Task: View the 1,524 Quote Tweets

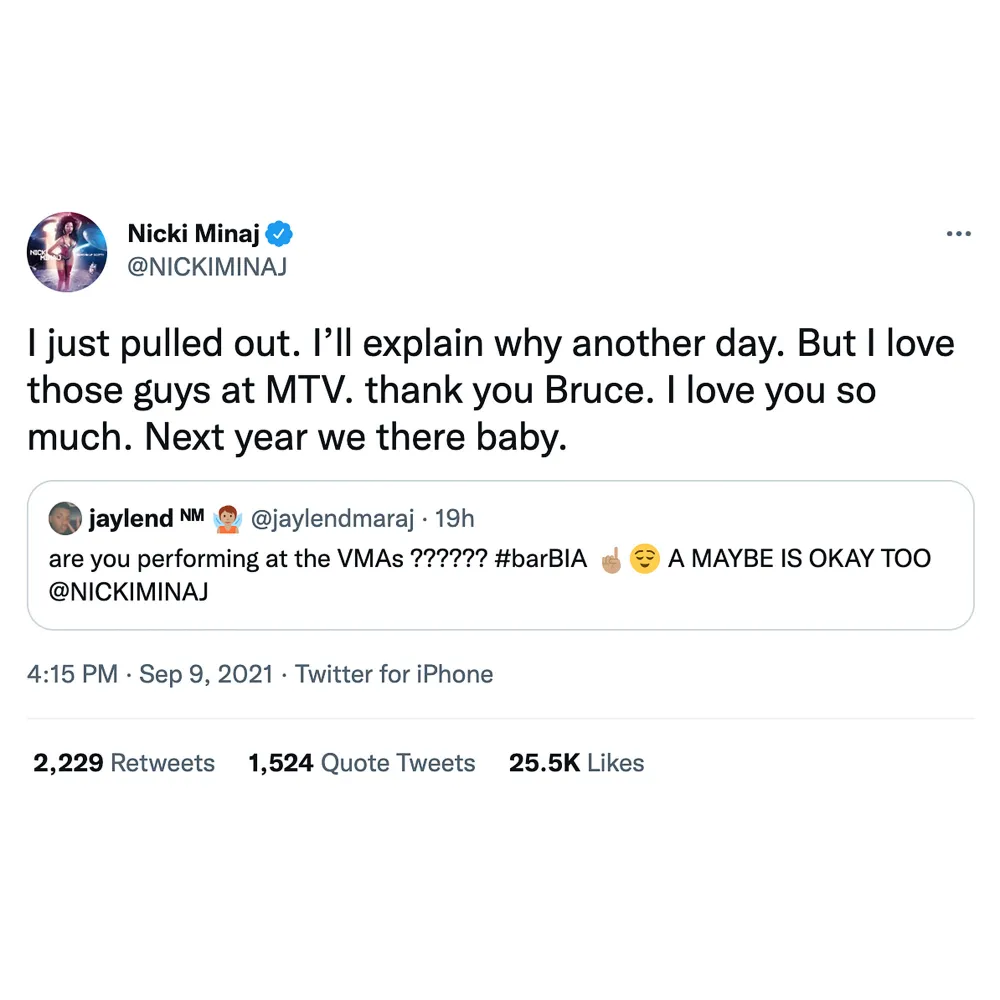Action: 361,763
